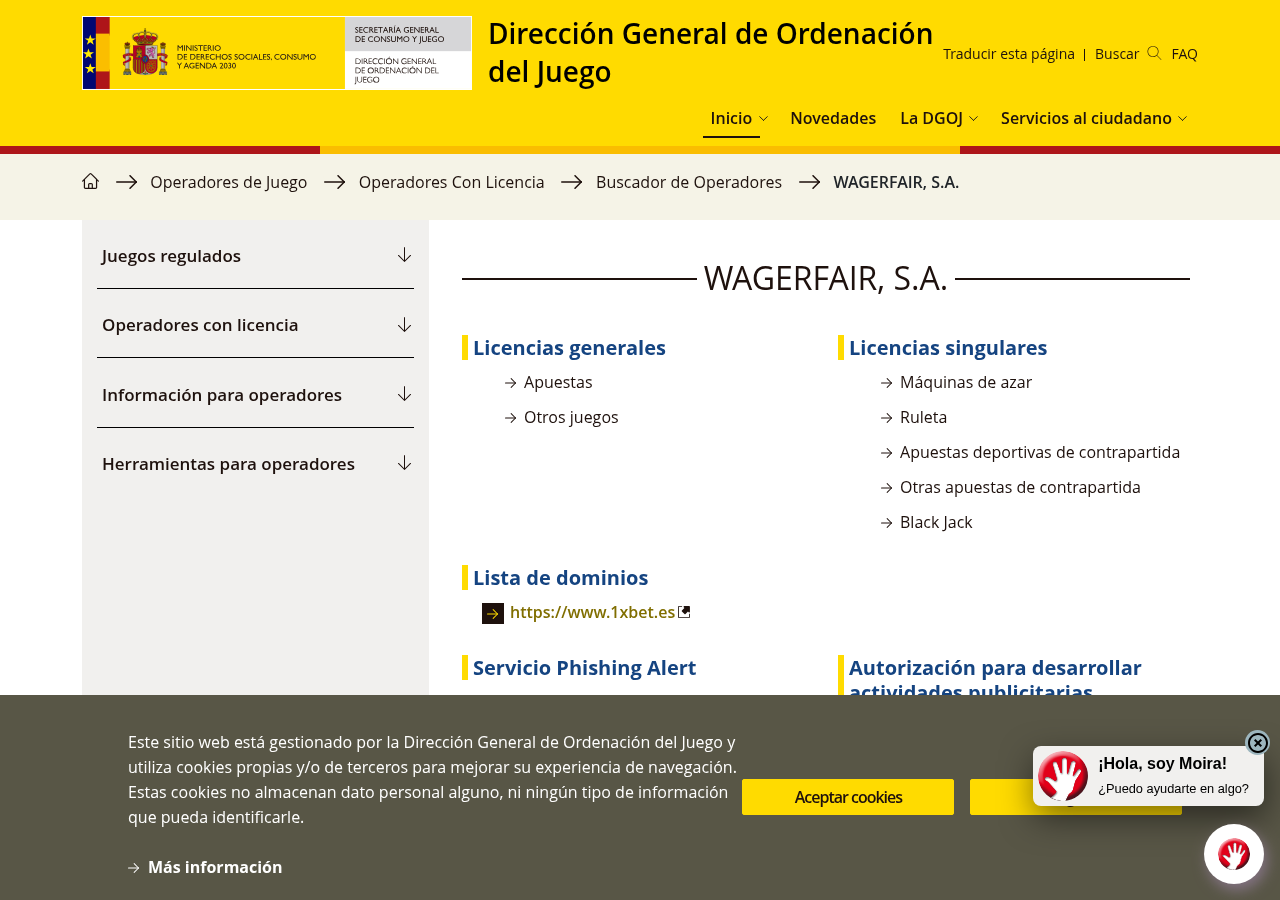Click ¡Hola, soy Moira! chat message
The height and width of the screenshot is (900, 1280).
pos(1162,764)
